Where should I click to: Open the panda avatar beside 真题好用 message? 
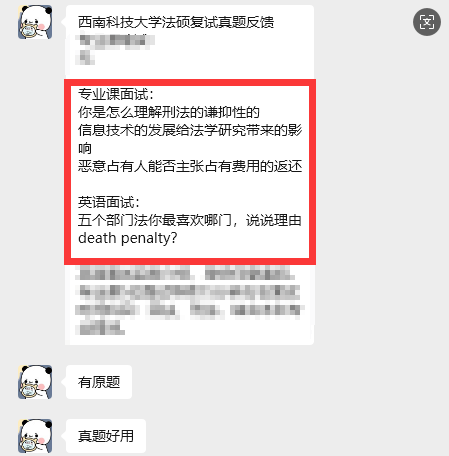(35, 436)
